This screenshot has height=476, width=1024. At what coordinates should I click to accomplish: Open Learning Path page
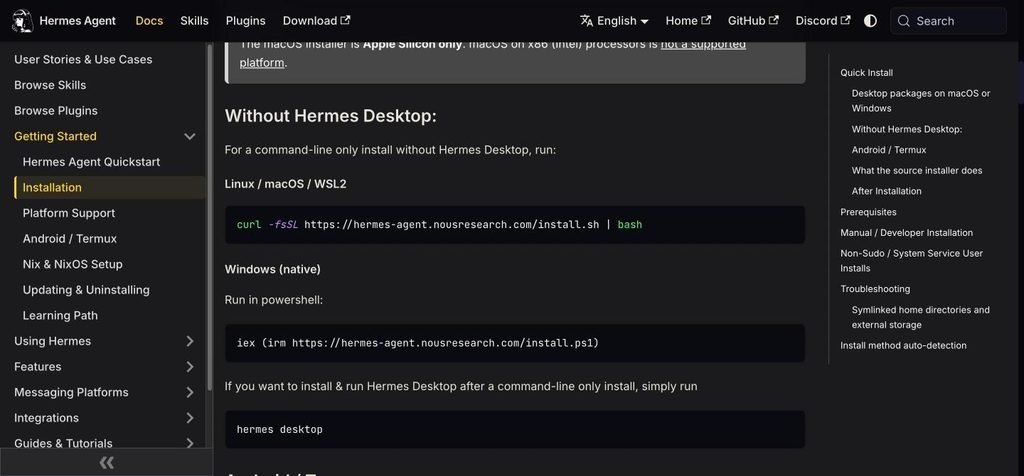coord(60,315)
